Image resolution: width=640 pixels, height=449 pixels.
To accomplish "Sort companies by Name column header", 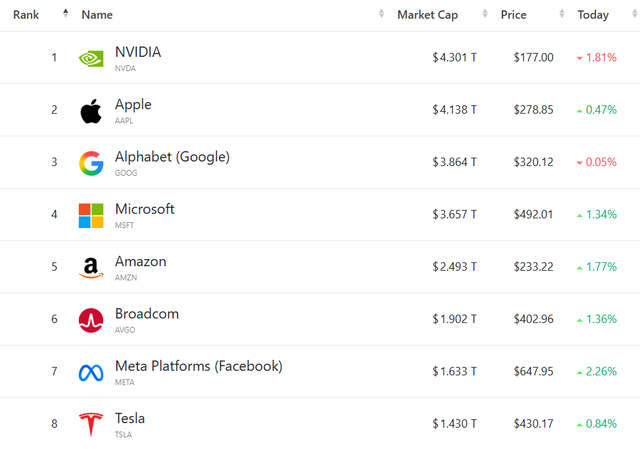I will point(97,15).
